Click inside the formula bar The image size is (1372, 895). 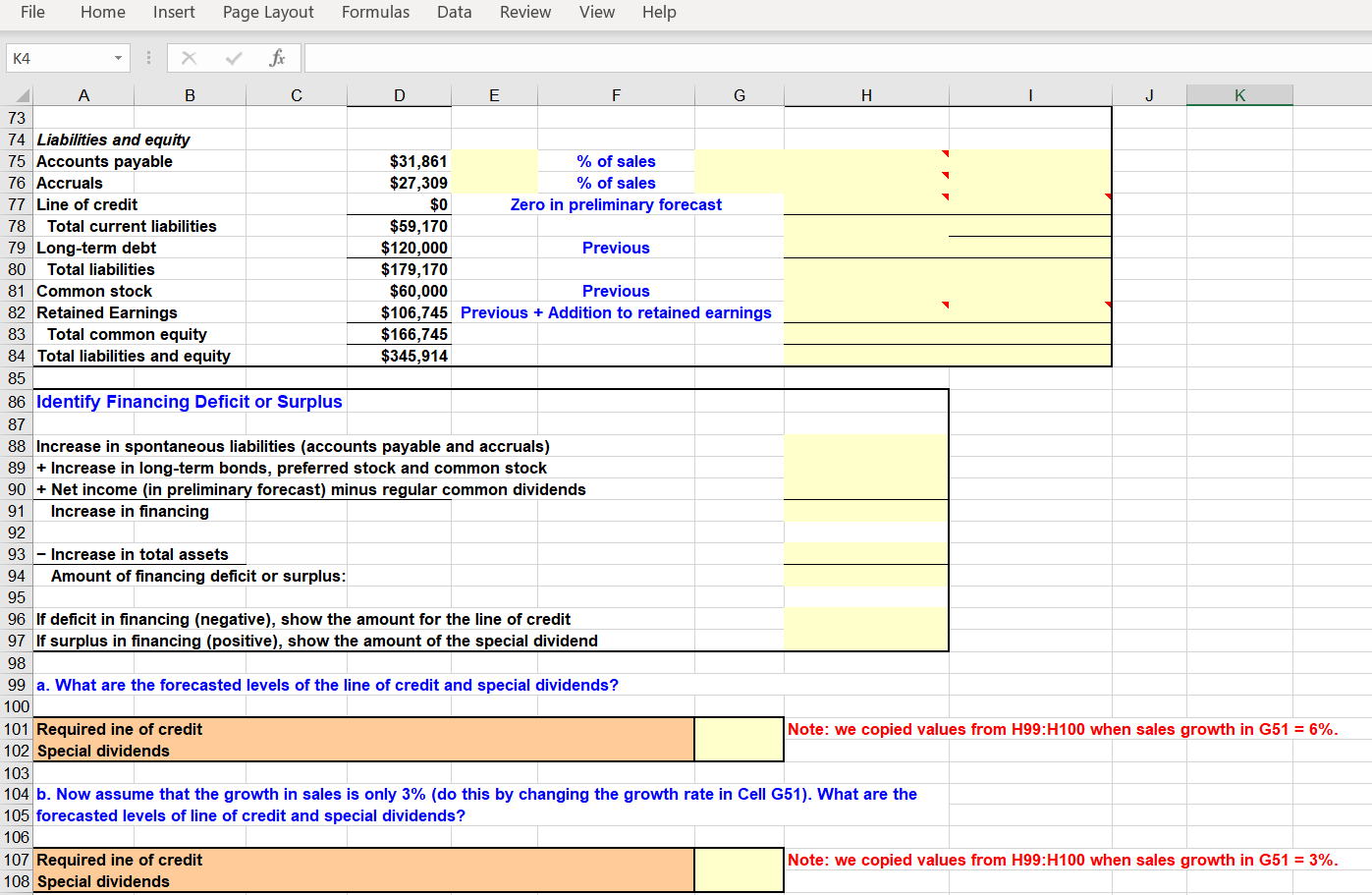687,57
